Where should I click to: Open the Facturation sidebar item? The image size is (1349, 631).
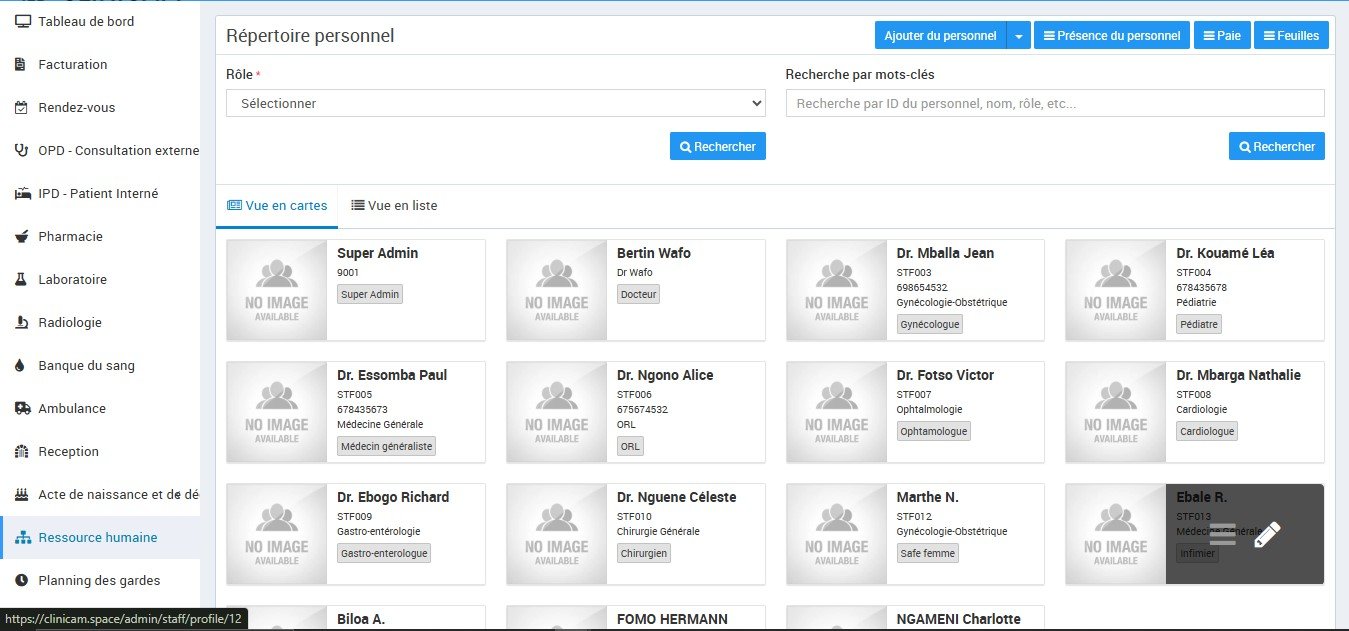(x=72, y=64)
